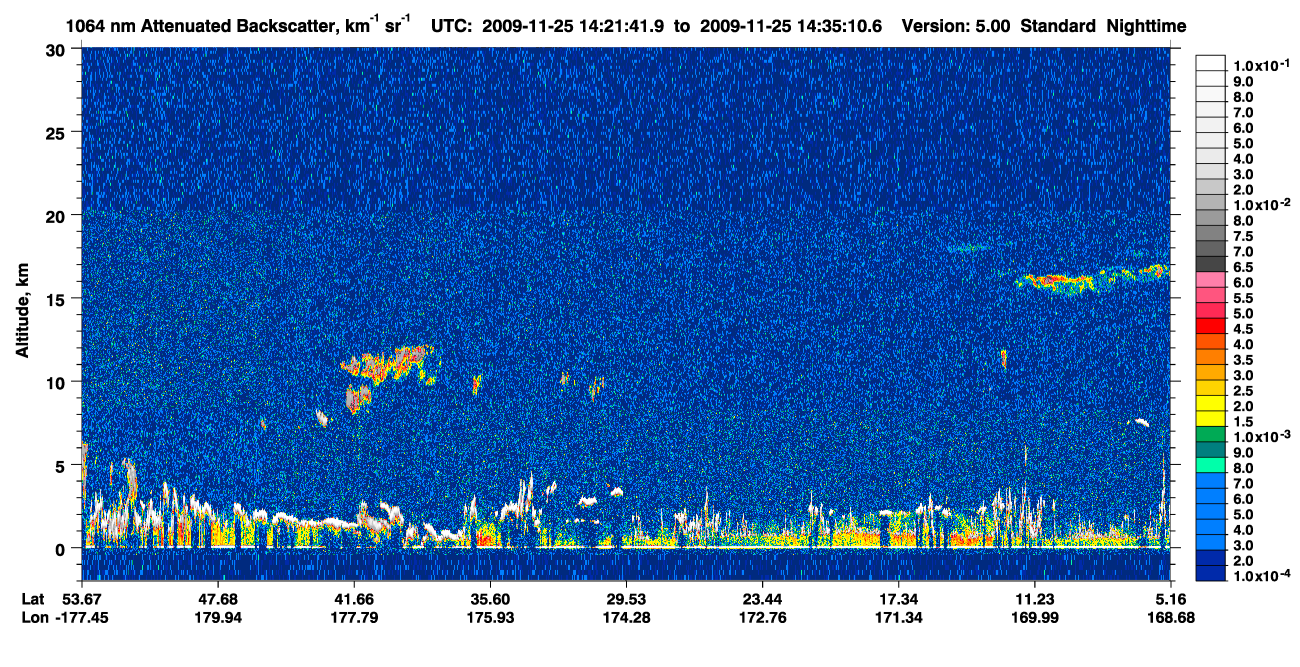Click the altitude tick label 30
Screen dimensions: 1300x667
point(54,49)
